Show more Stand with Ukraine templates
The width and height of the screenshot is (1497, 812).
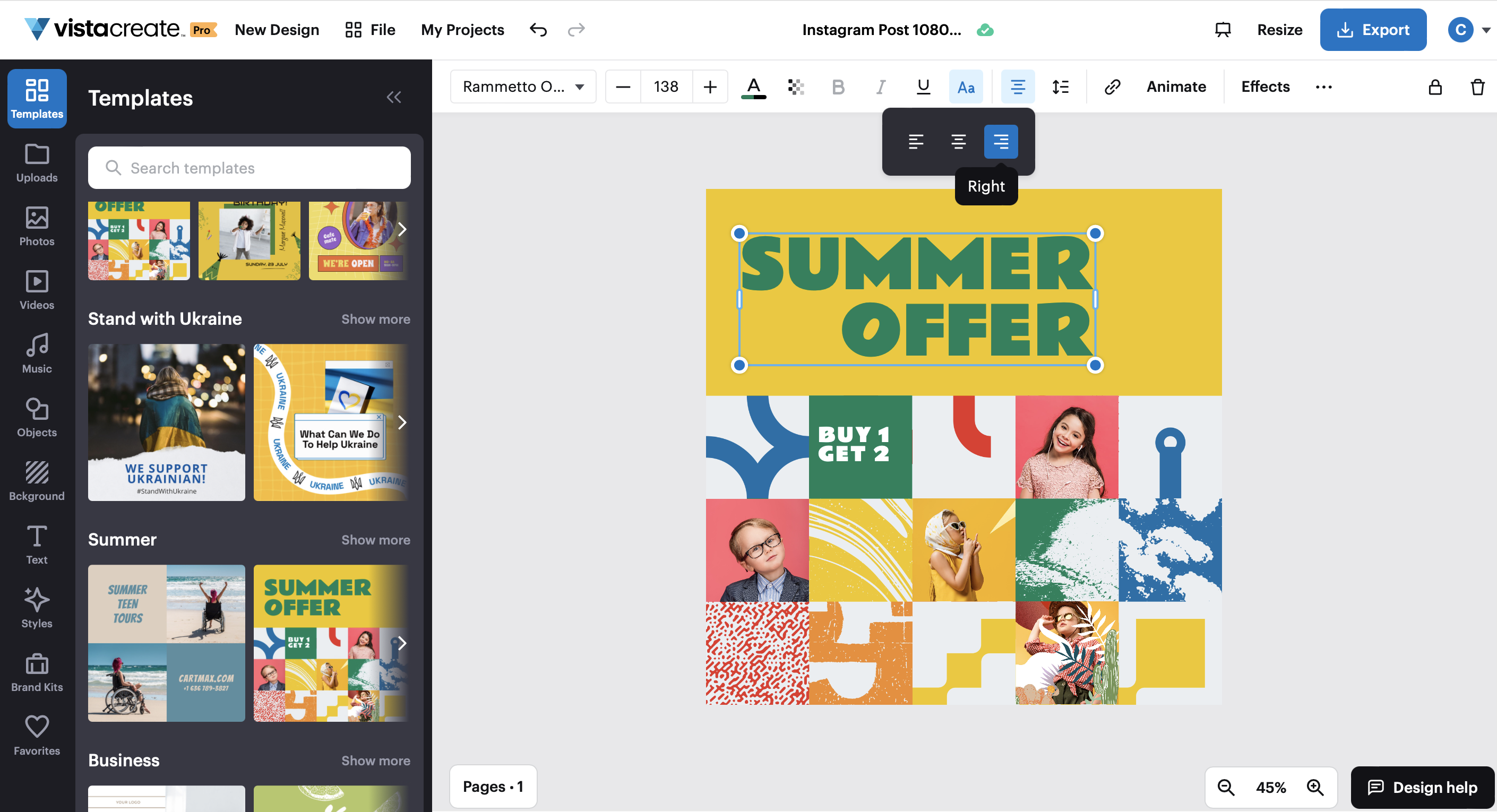375,319
